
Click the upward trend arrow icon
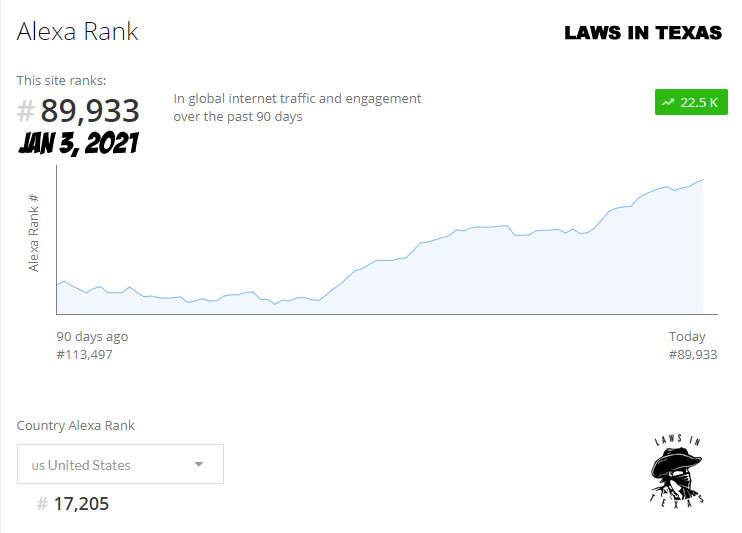668,102
